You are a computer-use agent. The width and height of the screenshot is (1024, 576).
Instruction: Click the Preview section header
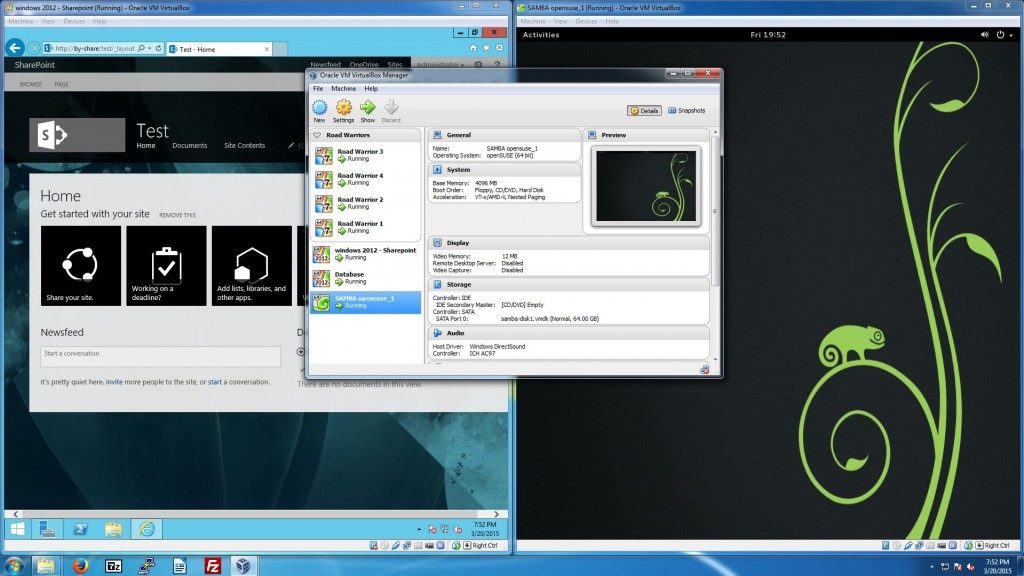pos(647,135)
